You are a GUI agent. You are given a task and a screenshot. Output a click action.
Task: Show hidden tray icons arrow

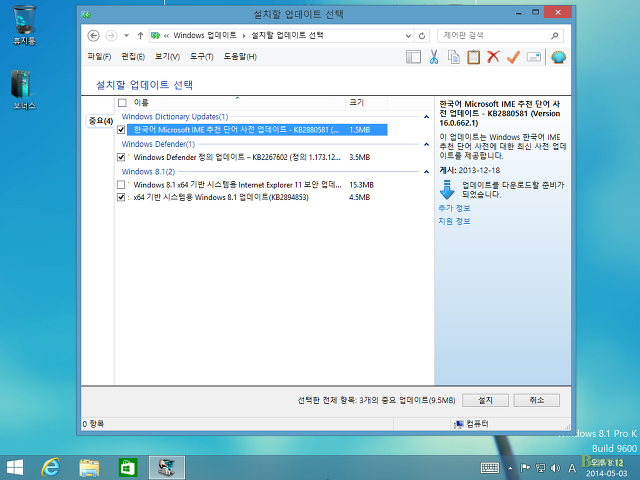click(510, 468)
